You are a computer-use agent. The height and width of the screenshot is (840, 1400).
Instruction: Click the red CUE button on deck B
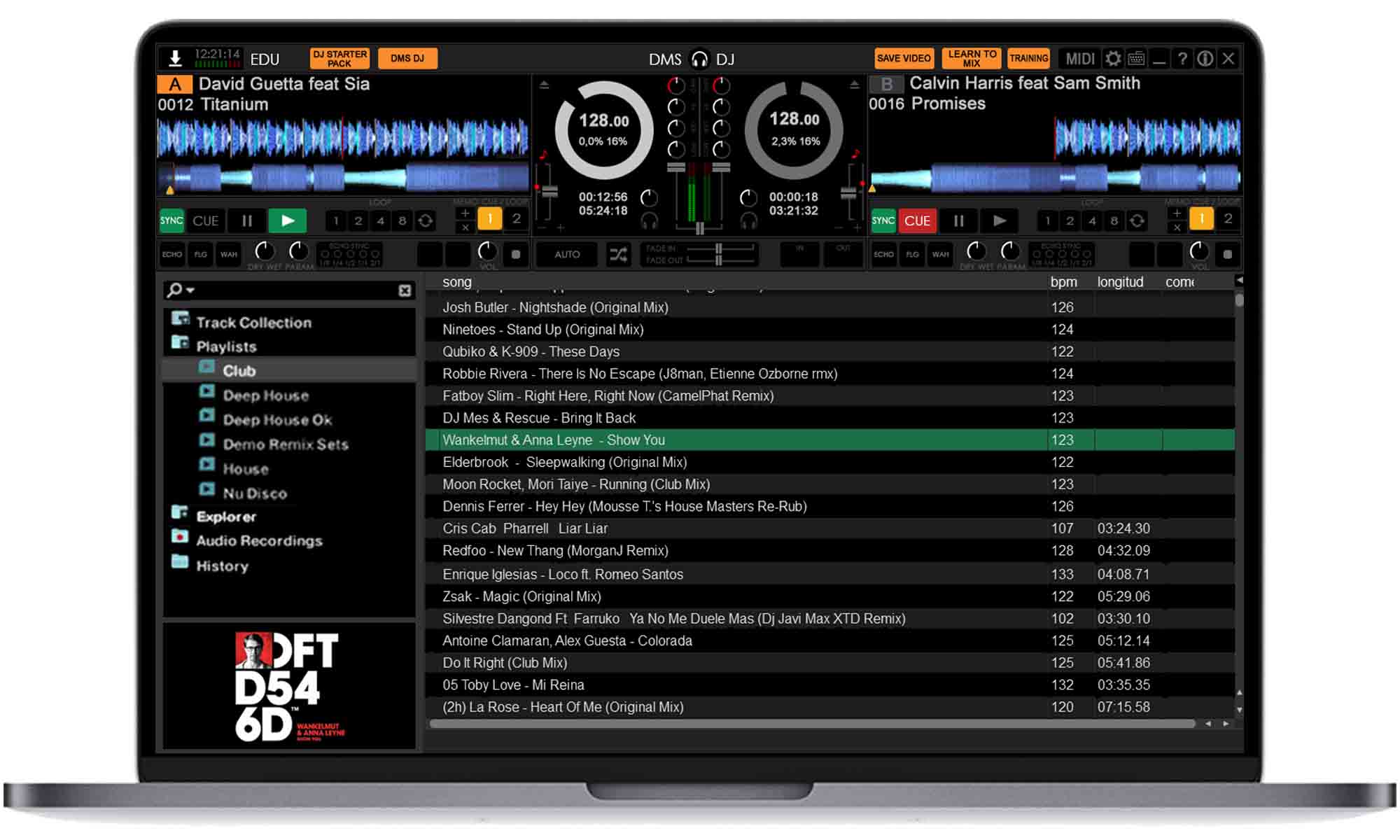coord(917,220)
